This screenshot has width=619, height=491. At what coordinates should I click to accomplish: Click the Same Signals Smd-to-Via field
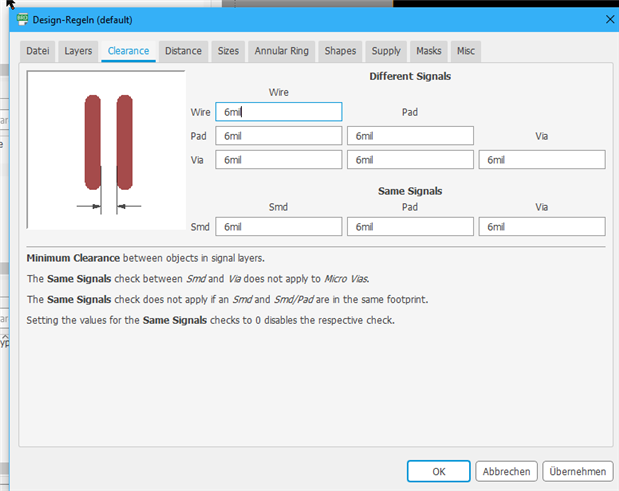[x=542, y=228]
